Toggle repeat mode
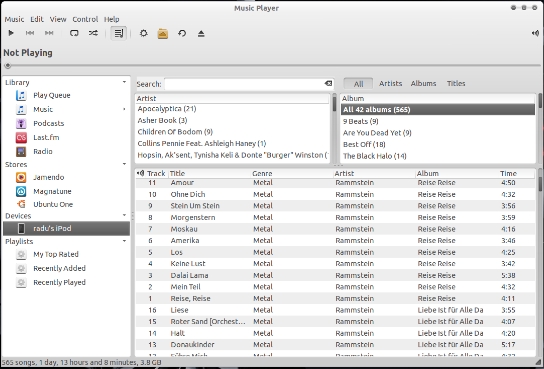 click(74, 33)
